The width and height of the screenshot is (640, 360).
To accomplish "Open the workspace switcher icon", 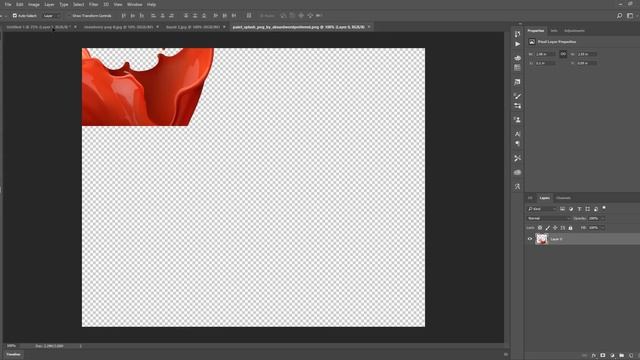I will (x=630, y=16).
